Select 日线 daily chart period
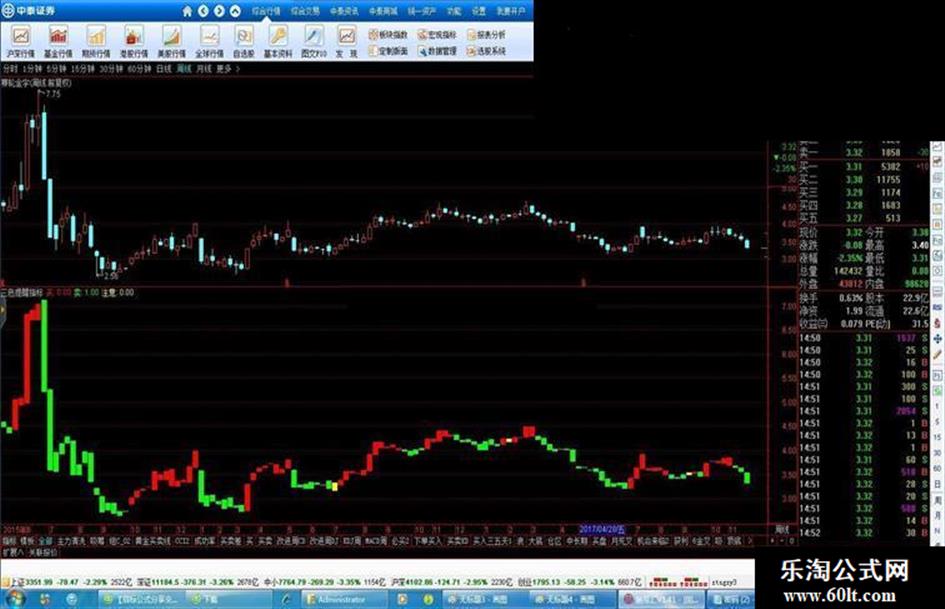 pyautogui.click(x=164, y=69)
